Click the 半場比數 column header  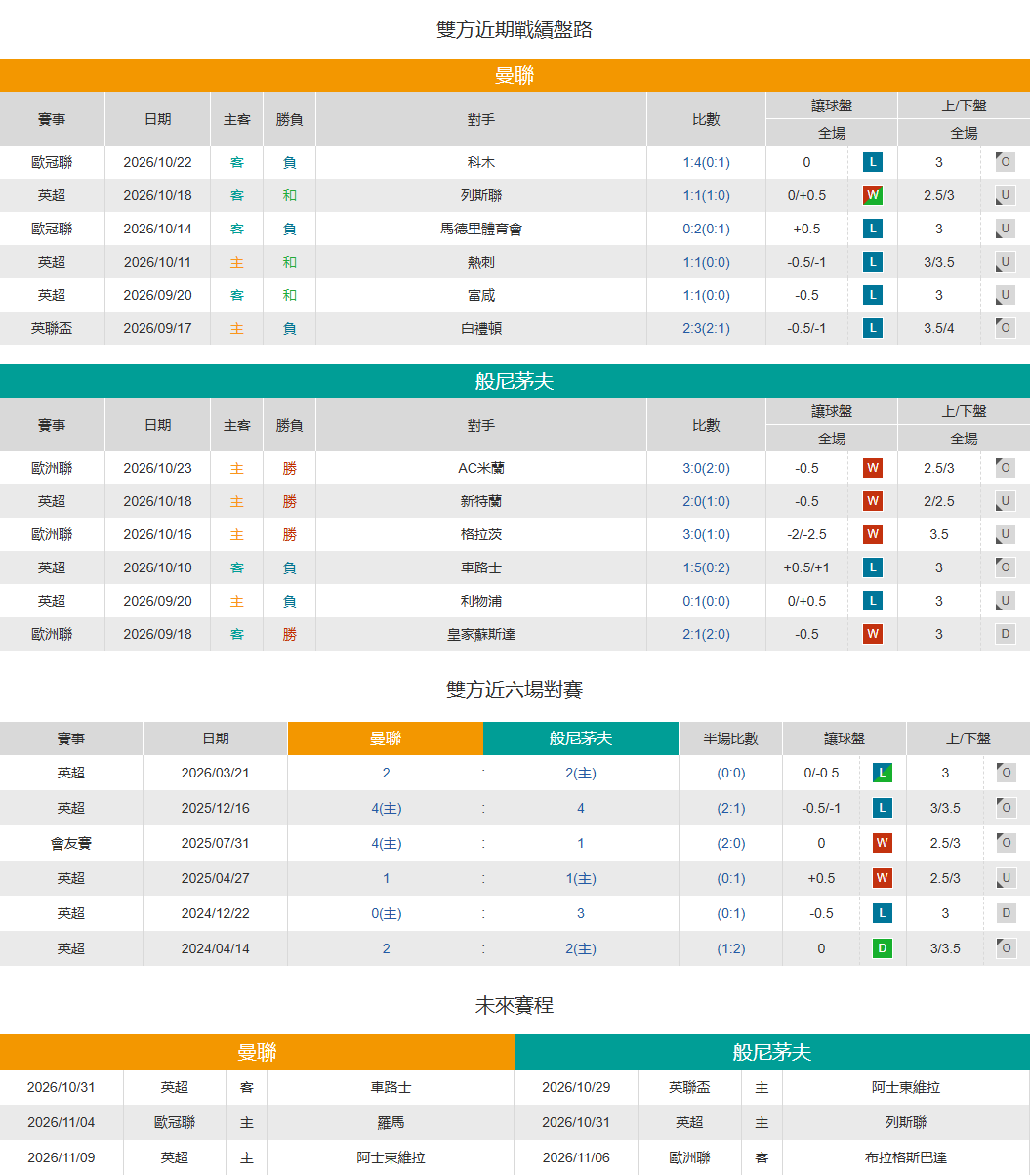(x=731, y=738)
